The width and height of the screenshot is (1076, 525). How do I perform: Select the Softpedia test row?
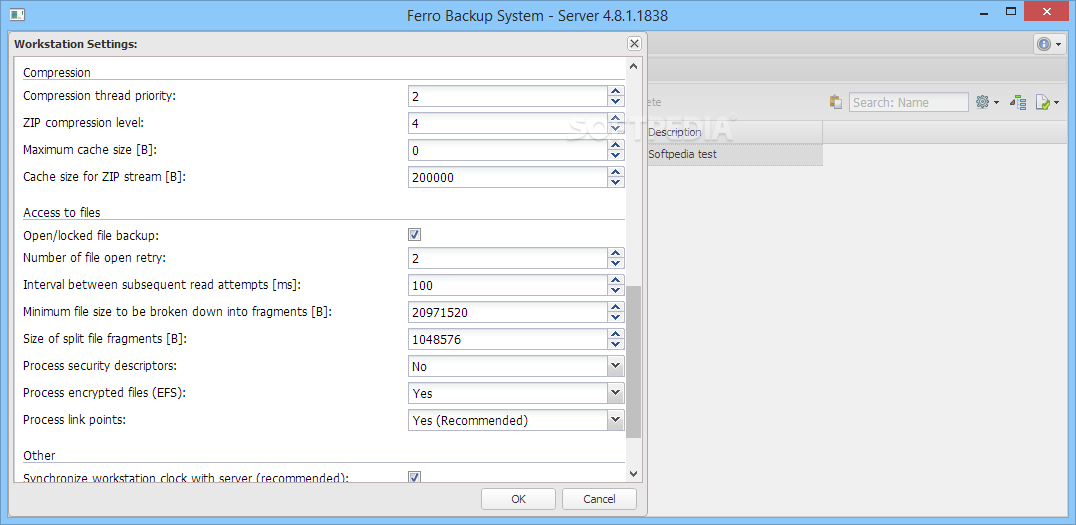point(734,154)
